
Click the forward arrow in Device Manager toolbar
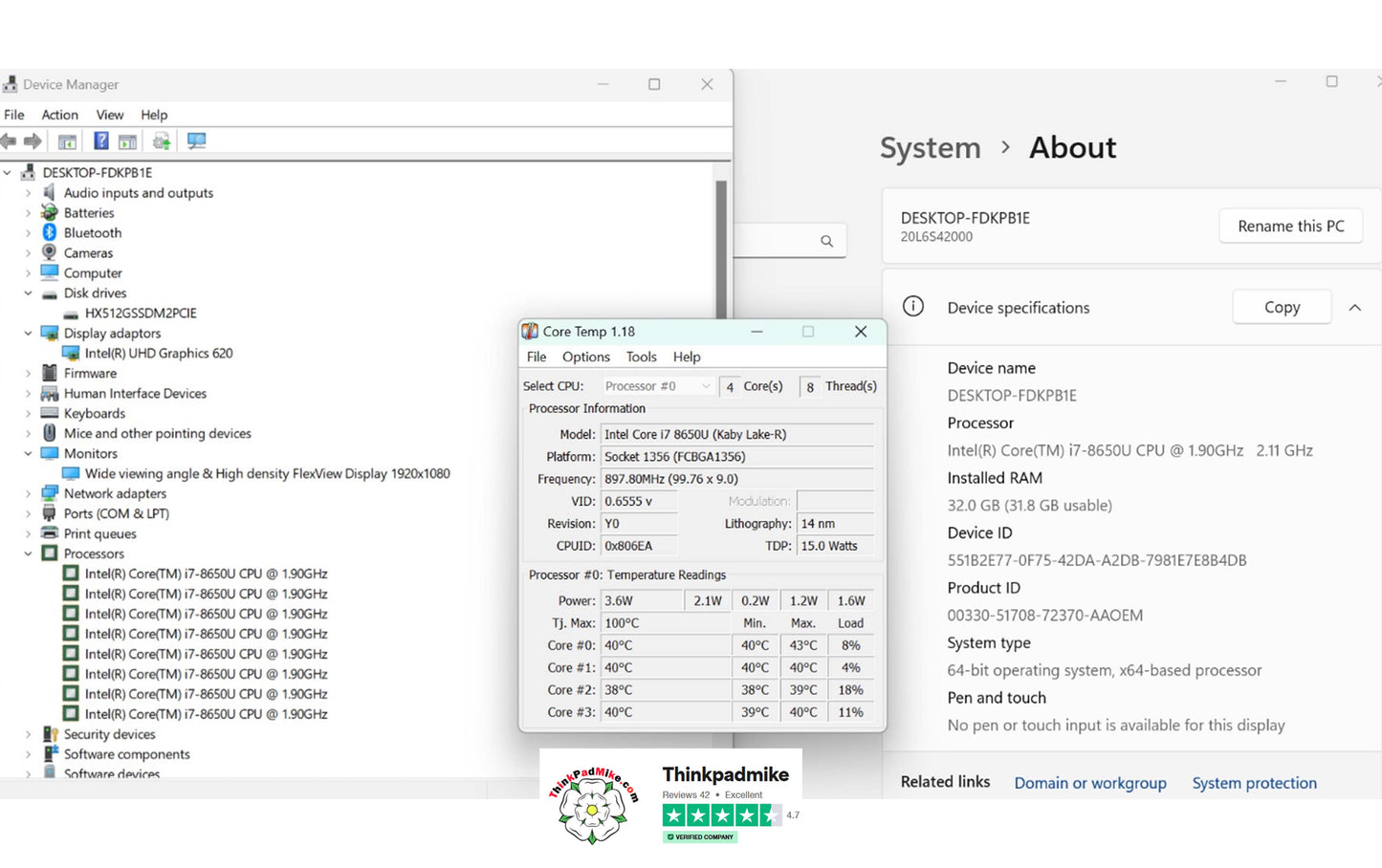point(33,141)
